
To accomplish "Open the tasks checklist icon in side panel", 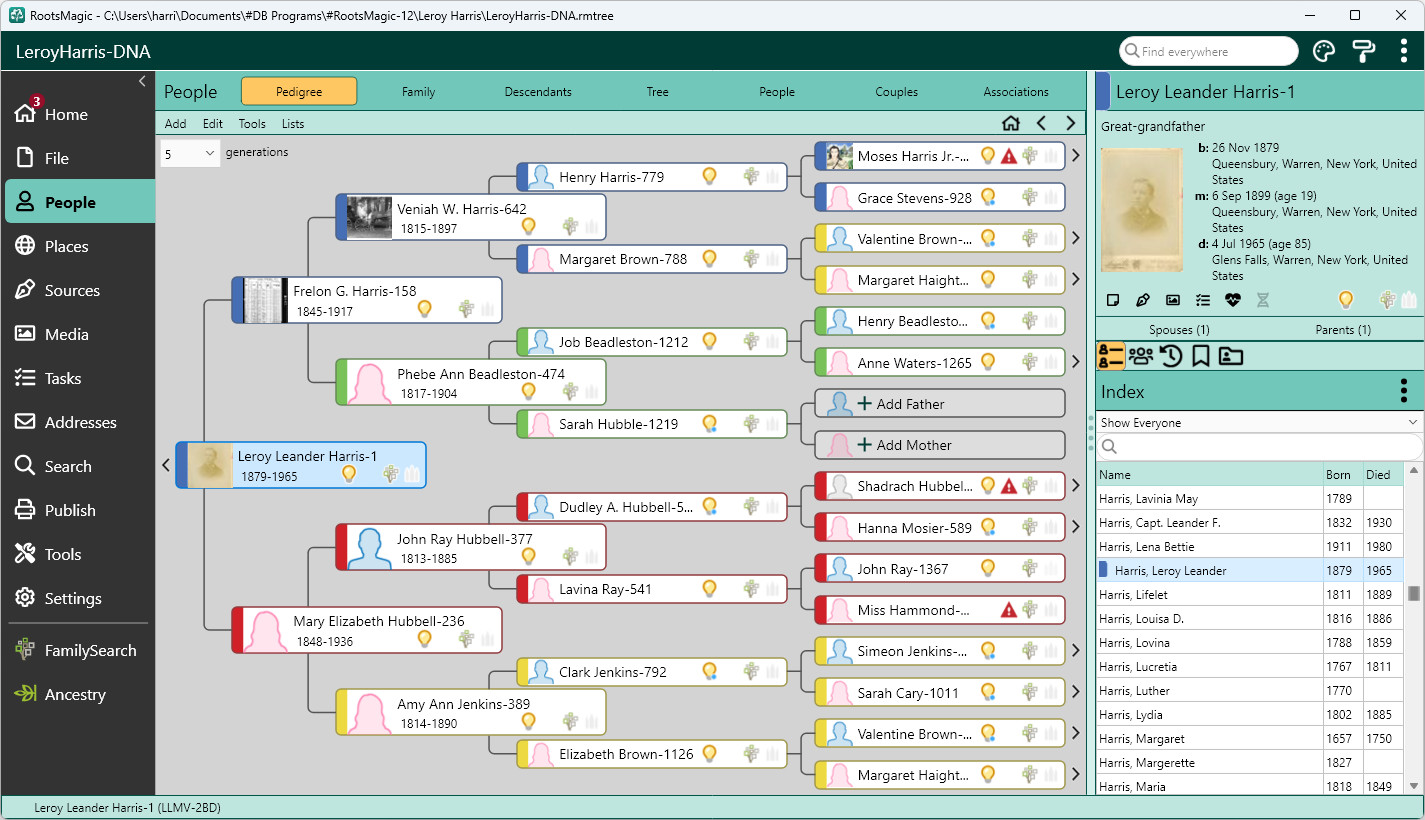I will point(1202,300).
